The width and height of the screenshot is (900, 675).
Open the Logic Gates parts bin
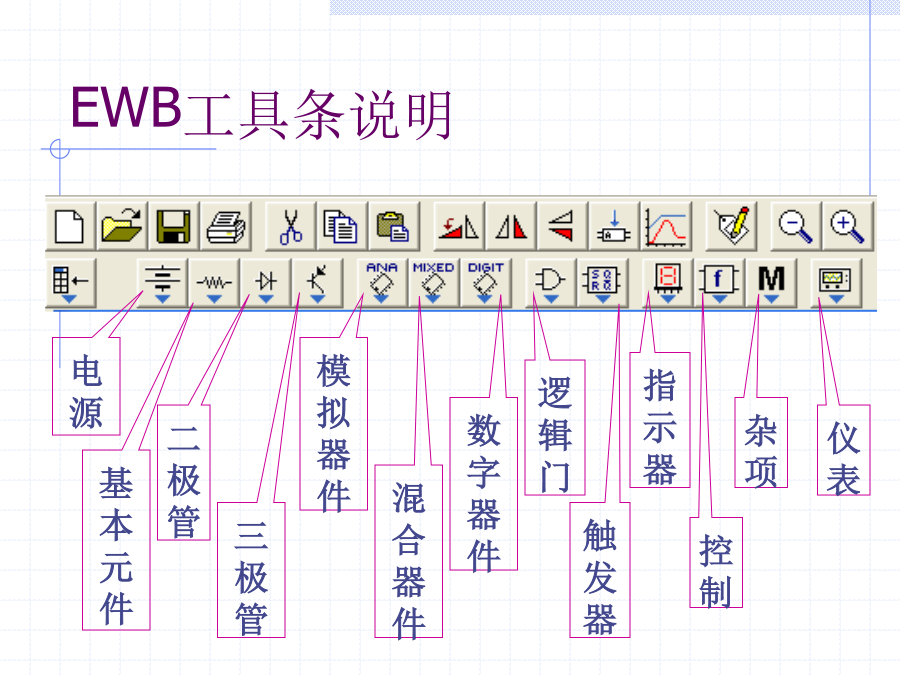coord(550,282)
